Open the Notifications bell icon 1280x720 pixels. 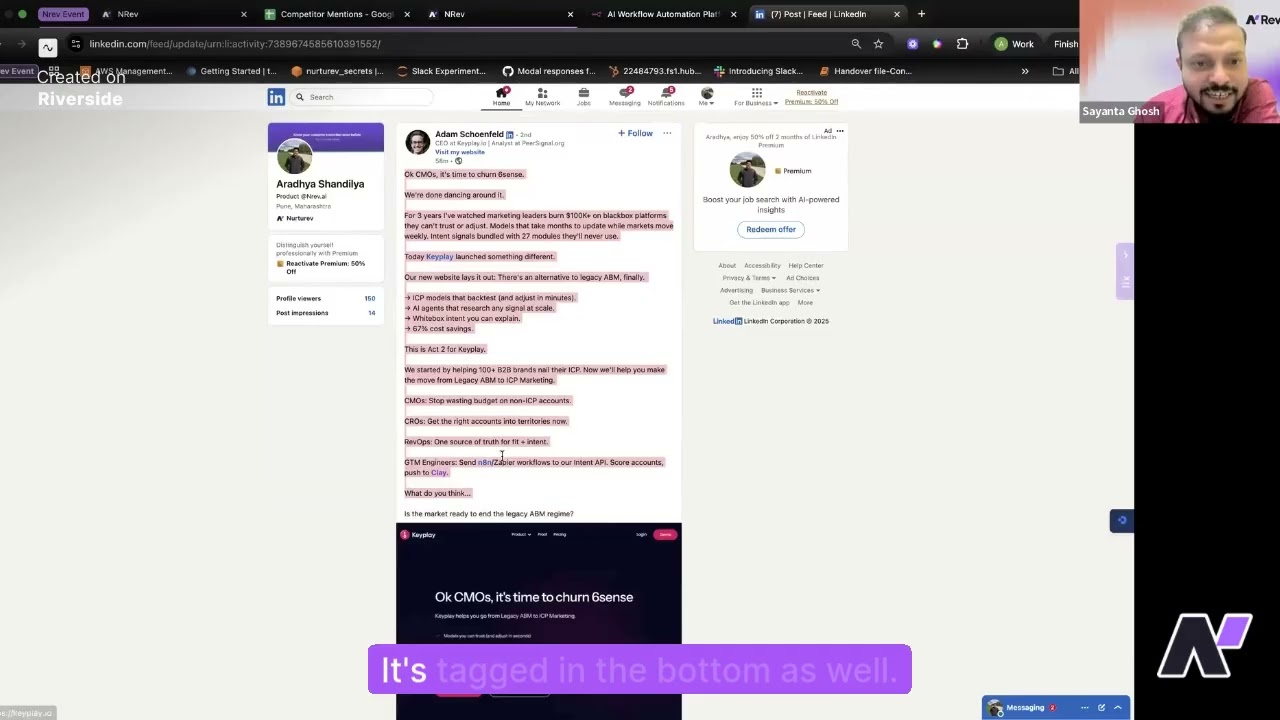(x=665, y=97)
